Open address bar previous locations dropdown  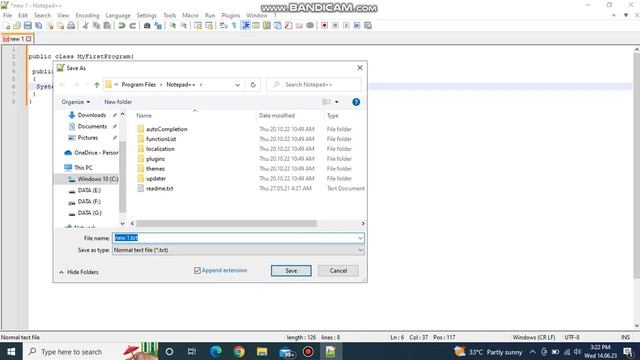(238, 85)
